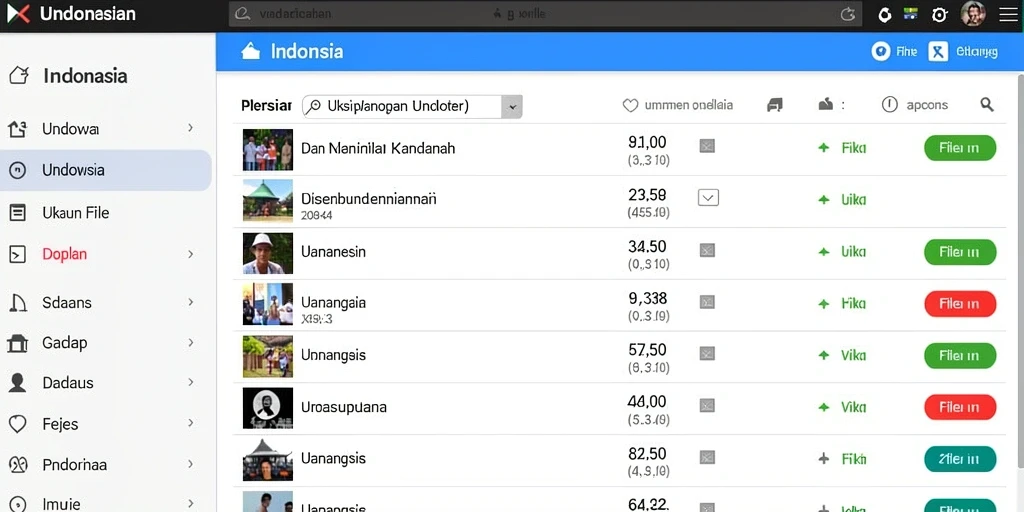Click the Sdaans bell icon in sidebar
The height and width of the screenshot is (512, 1024).
[x=18, y=302]
